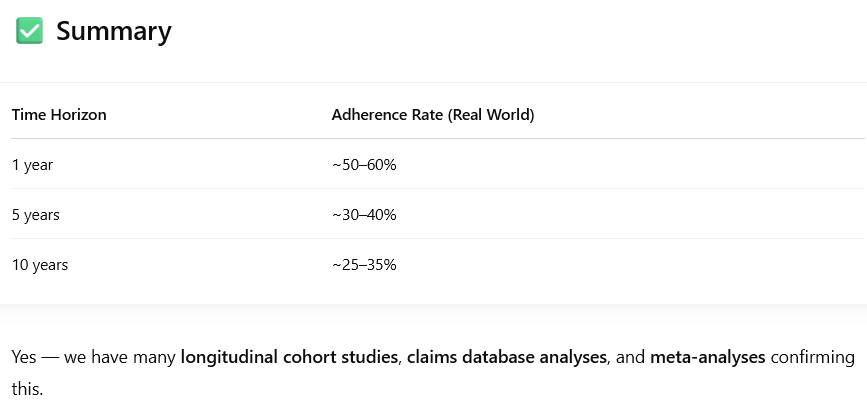Image resolution: width=867 pixels, height=408 pixels.
Task: Click bold text longitudinal cohort studies
Action: (x=289, y=357)
